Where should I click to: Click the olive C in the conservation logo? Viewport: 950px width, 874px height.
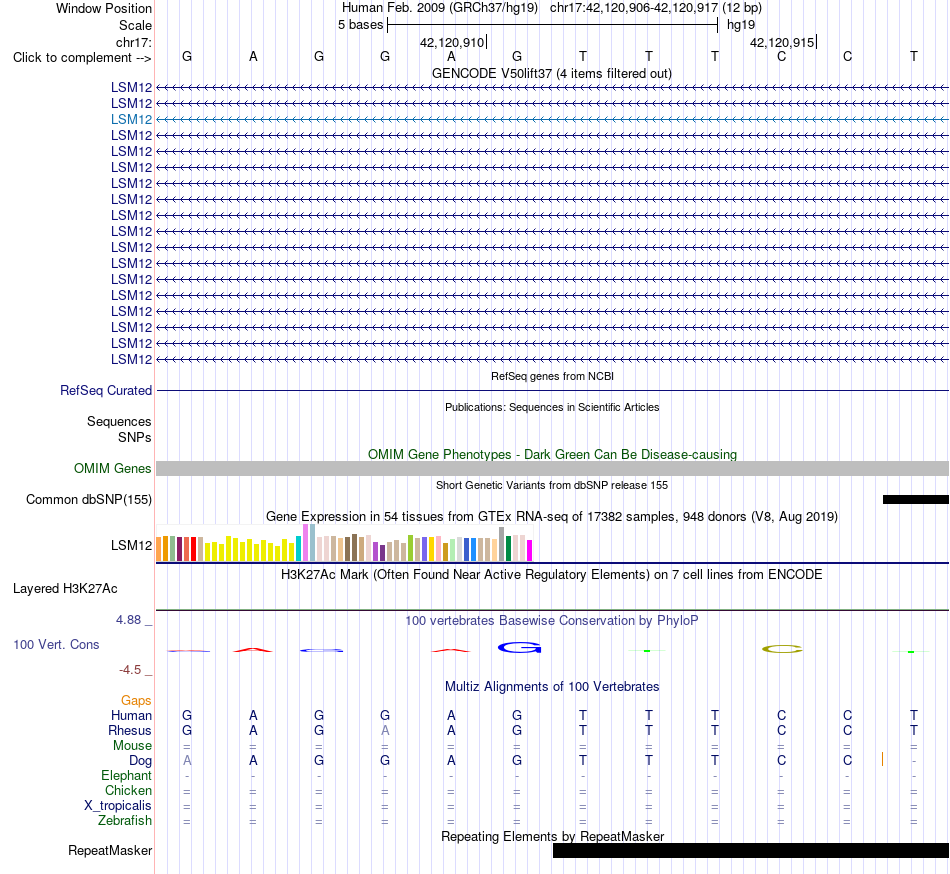782,649
